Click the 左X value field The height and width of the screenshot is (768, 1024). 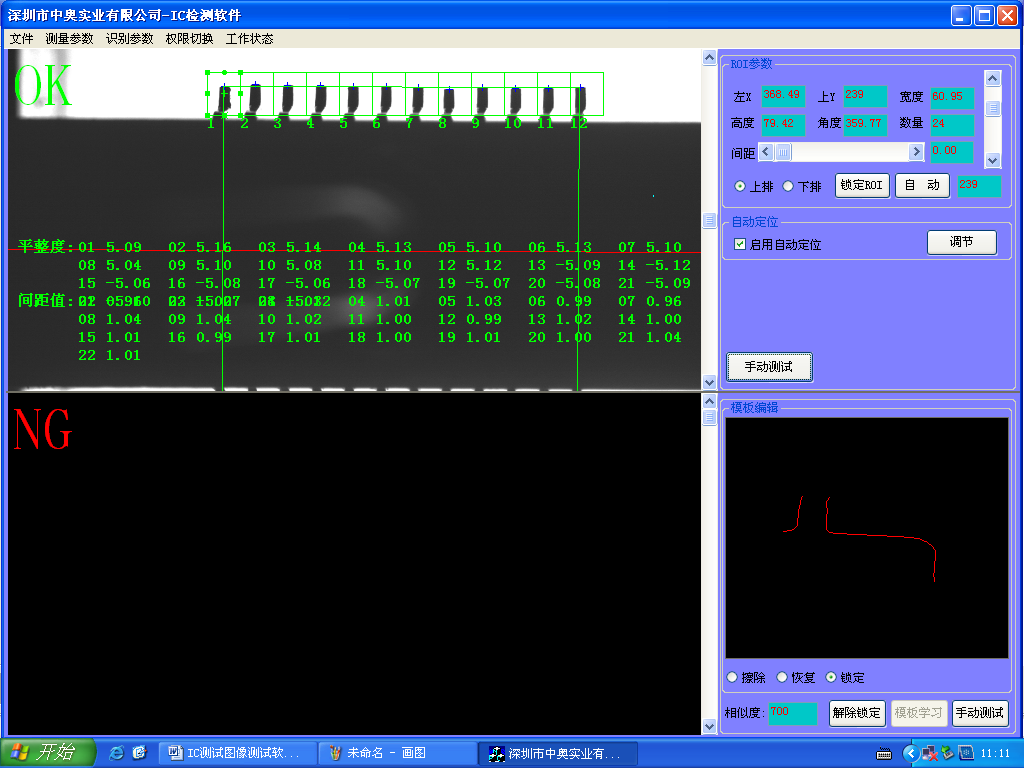pyautogui.click(x=783, y=96)
